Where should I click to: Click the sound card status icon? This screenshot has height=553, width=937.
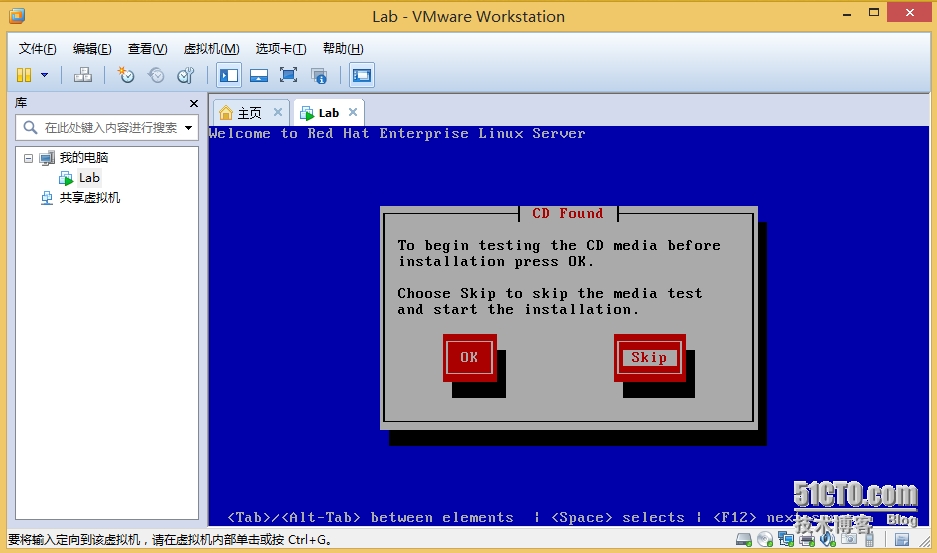coord(828,540)
